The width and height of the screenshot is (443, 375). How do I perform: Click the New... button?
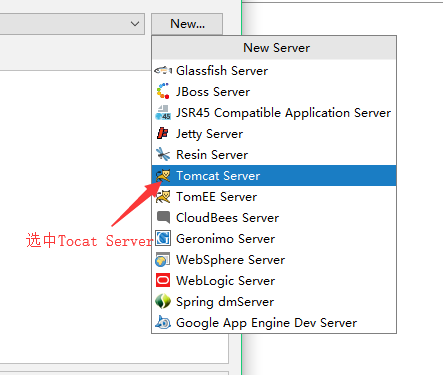pos(187,24)
